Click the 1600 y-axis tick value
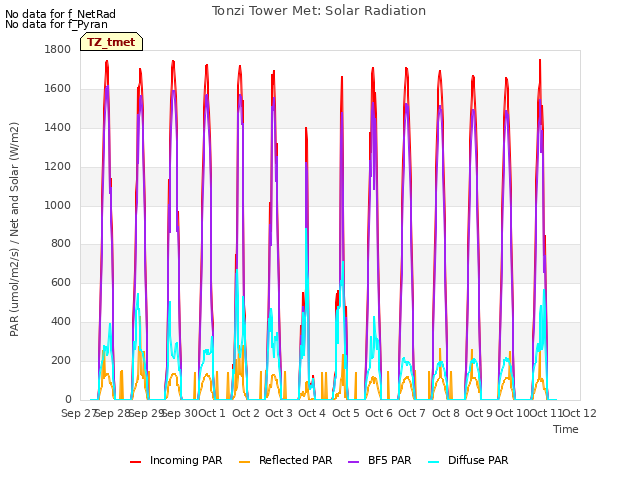 [58, 88]
